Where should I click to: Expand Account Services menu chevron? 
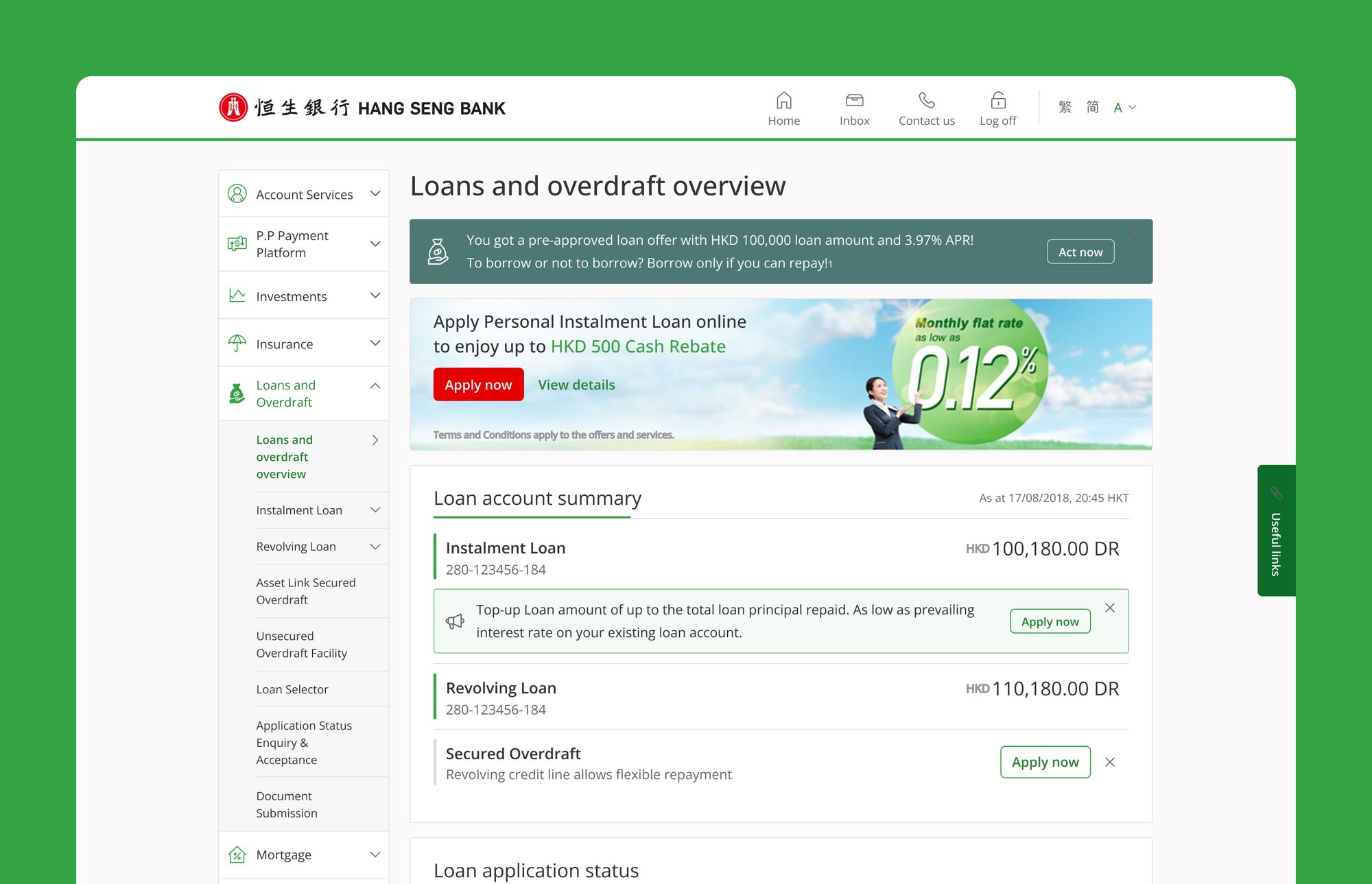[x=375, y=193]
